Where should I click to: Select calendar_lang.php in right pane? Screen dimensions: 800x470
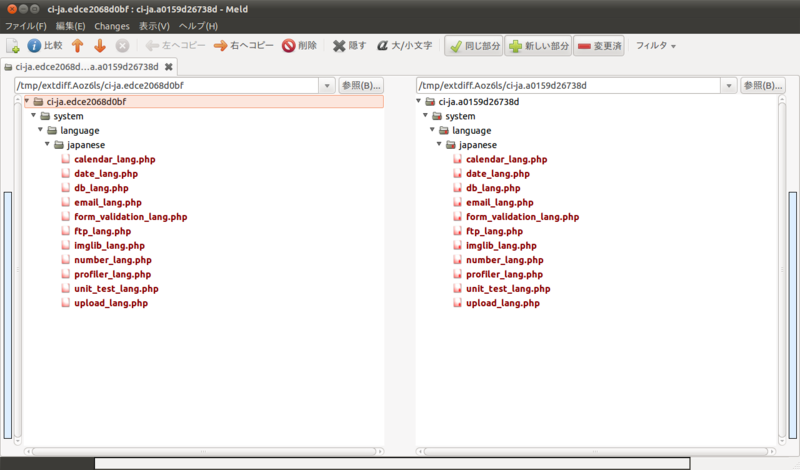click(x=507, y=159)
